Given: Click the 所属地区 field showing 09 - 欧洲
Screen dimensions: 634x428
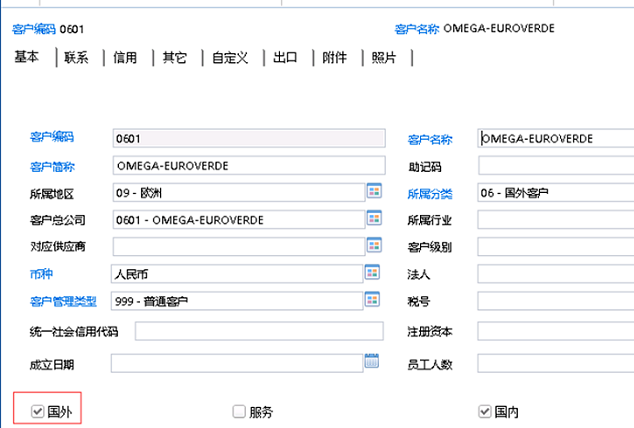Looking at the screenshot, I should tap(239, 193).
